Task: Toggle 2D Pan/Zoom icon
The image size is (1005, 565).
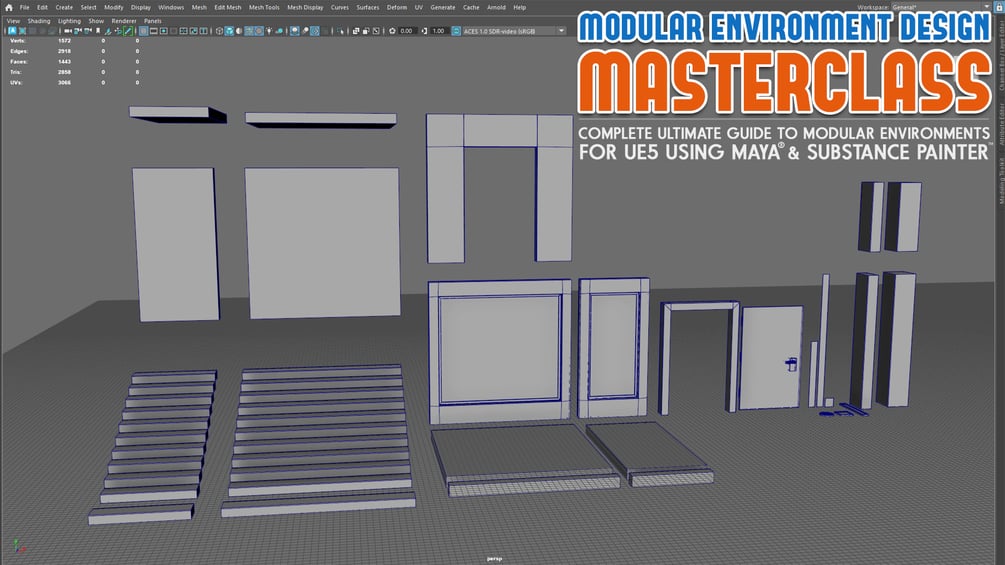Action: click(118, 31)
